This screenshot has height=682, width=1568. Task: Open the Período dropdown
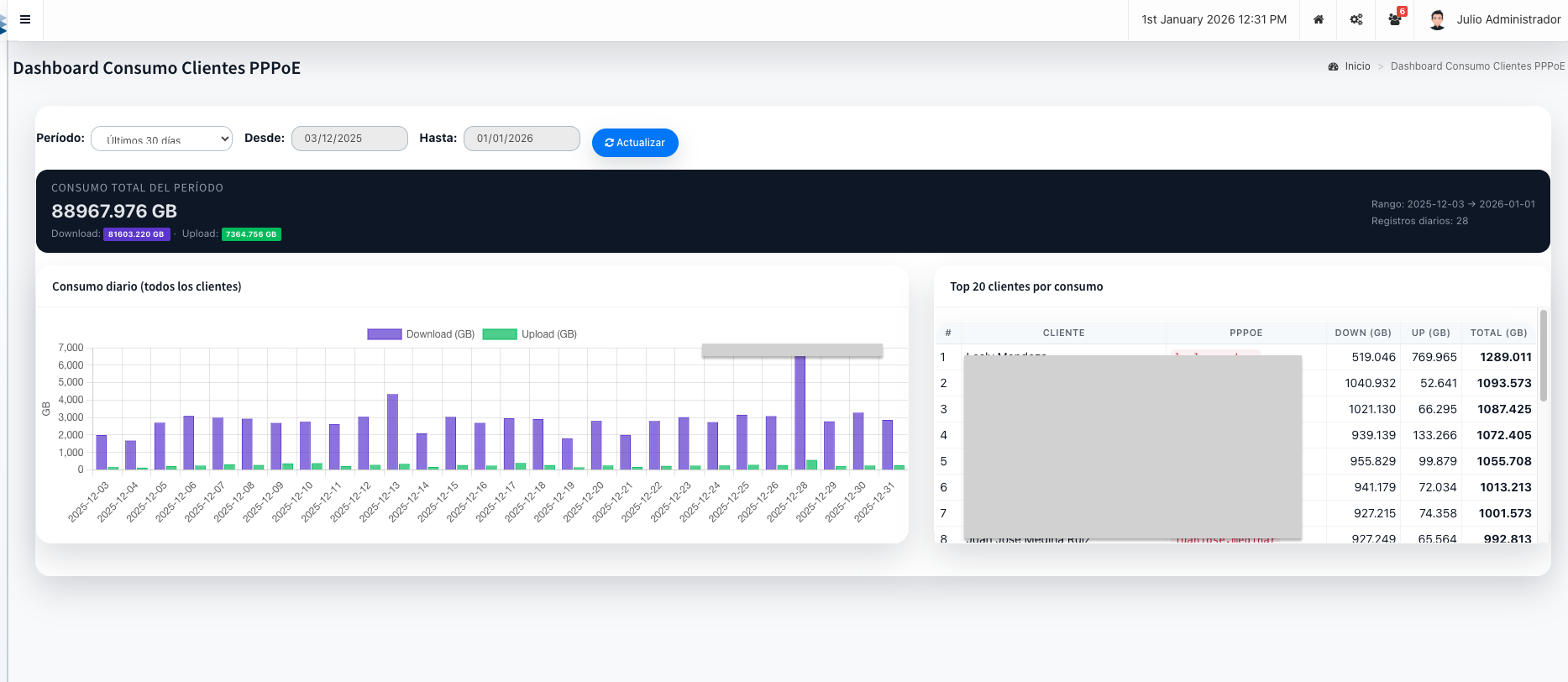[161, 139]
